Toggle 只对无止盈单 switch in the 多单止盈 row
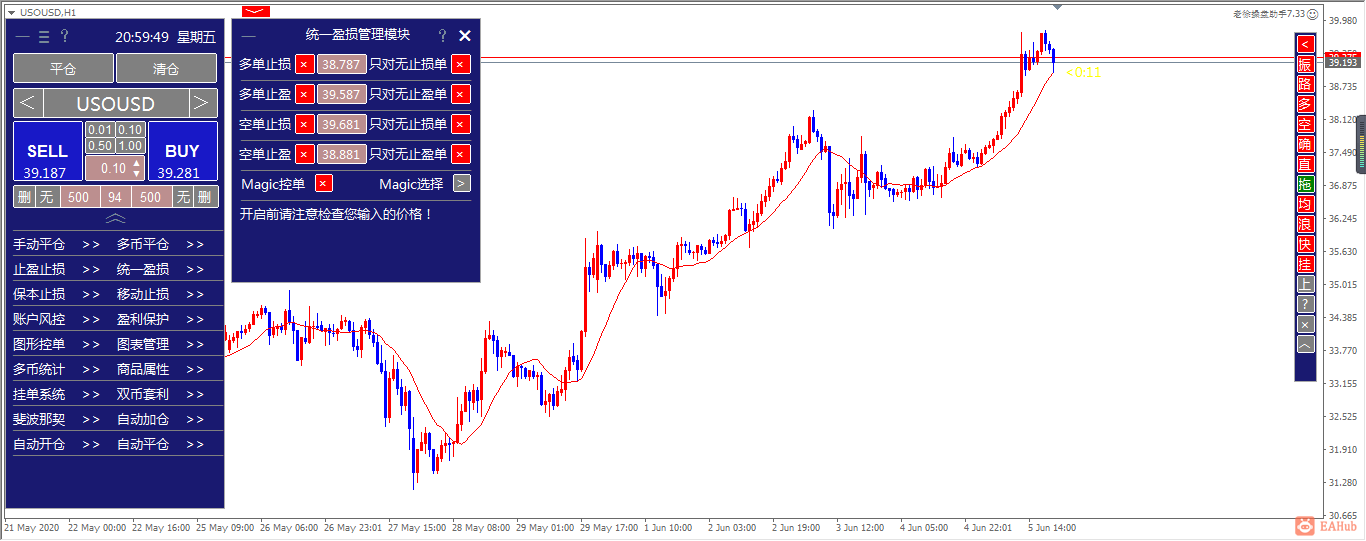The height and width of the screenshot is (541, 1366). click(x=460, y=95)
